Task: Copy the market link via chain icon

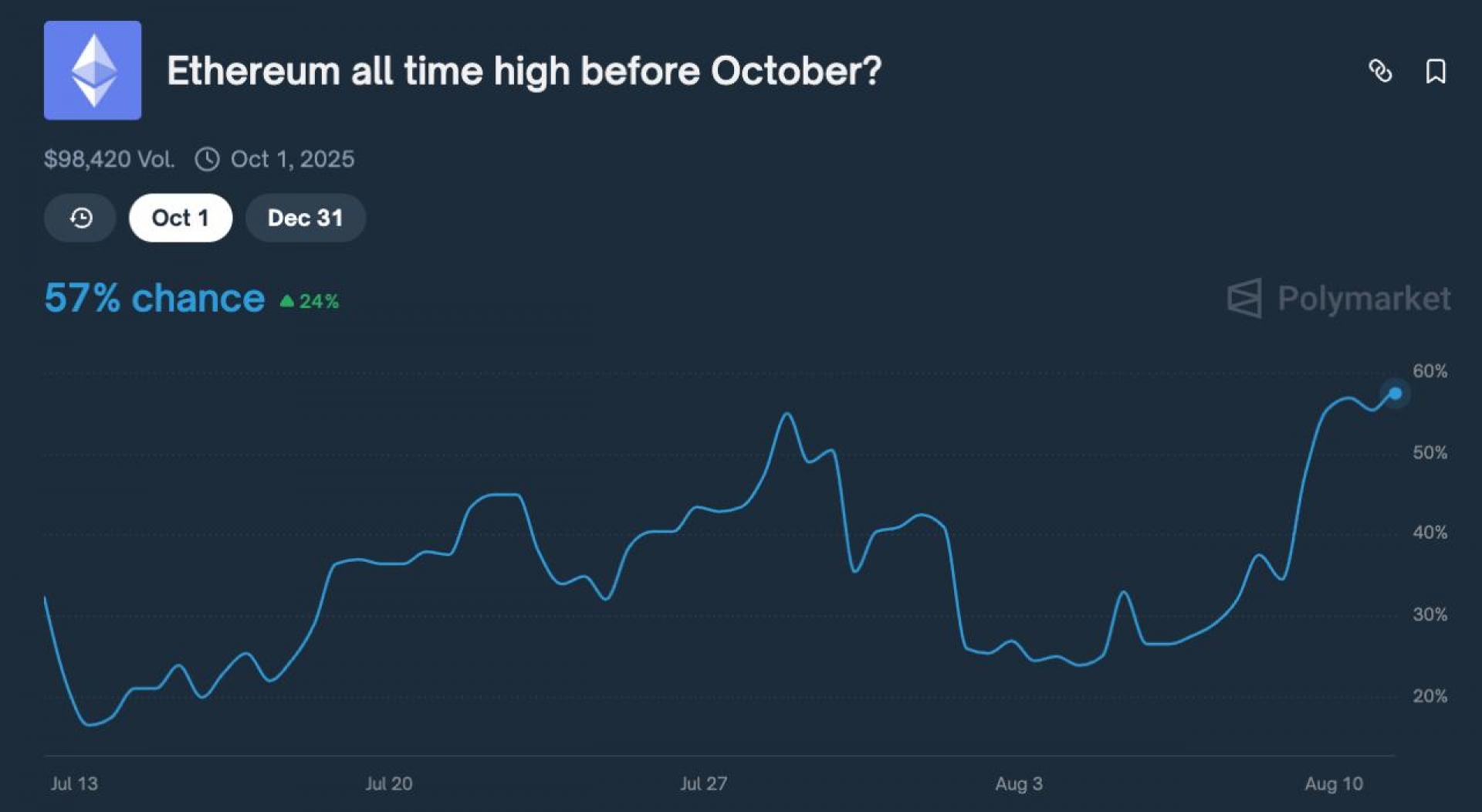Action: pos(1380,71)
